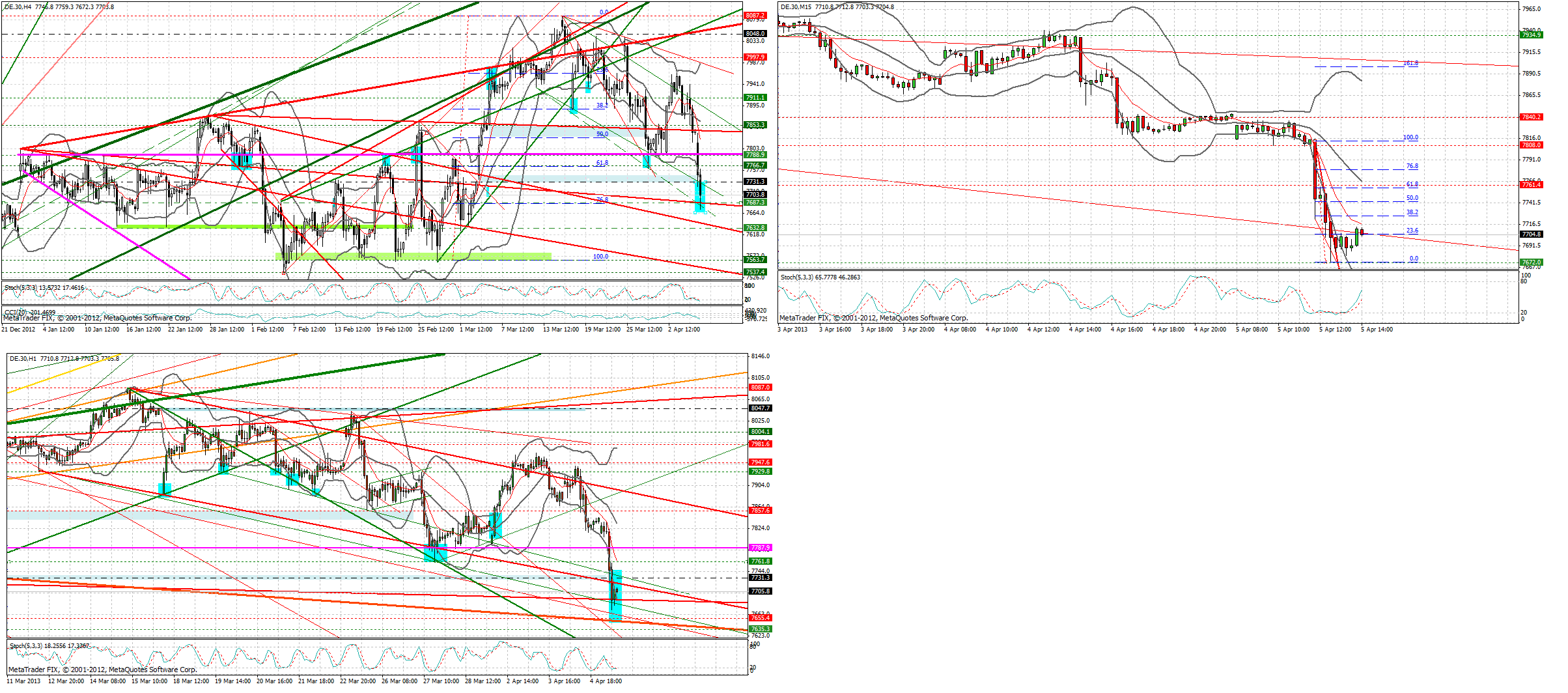
Task: Click the 2 Apr 12:00 date label
Action: click(684, 329)
